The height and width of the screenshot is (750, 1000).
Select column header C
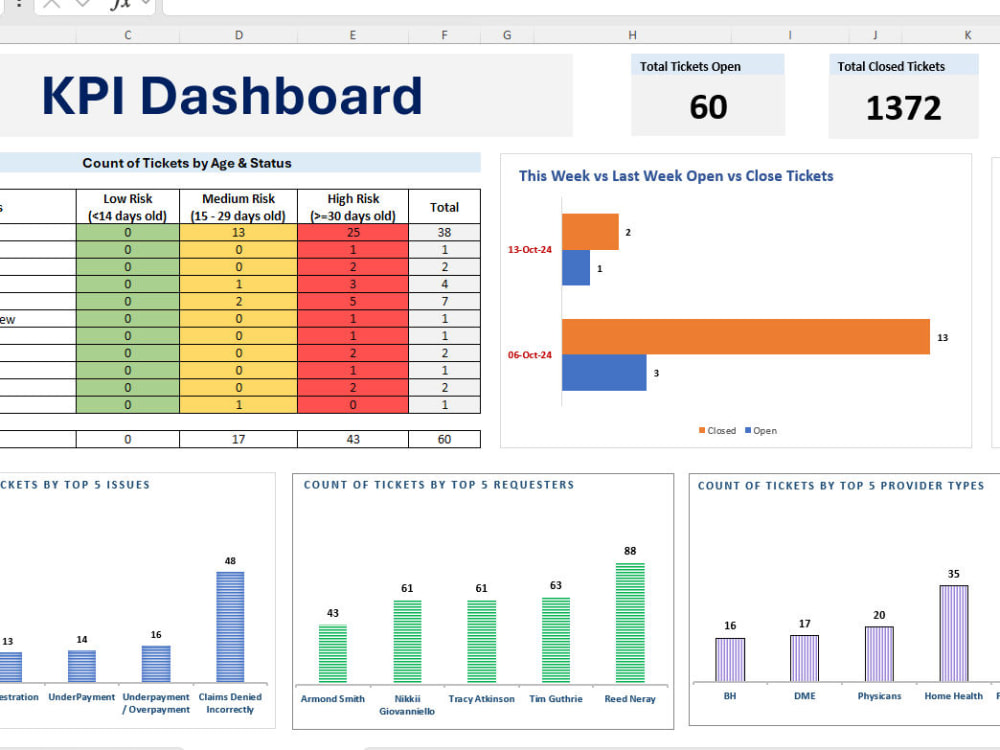pyautogui.click(x=127, y=34)
